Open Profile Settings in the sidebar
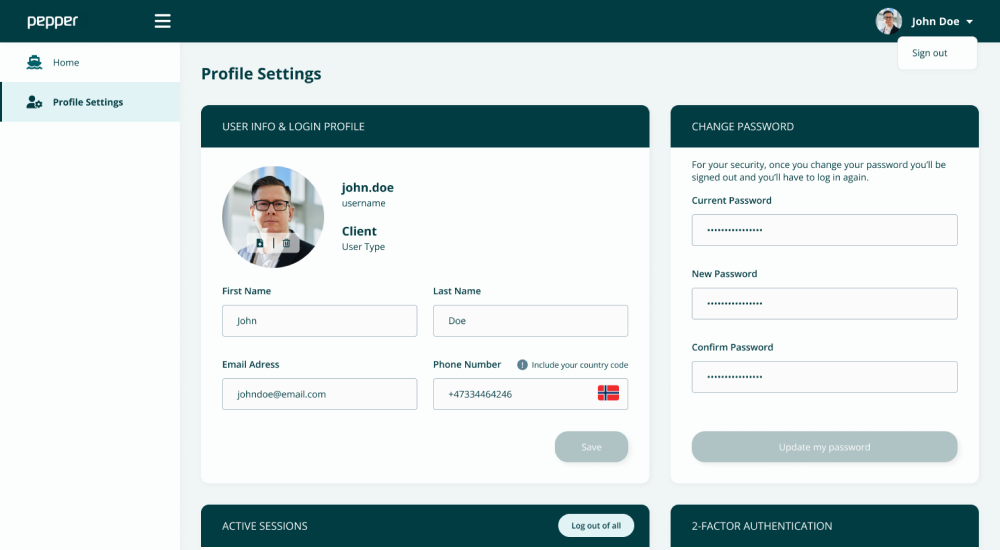This screenshot has width=1000, height=550. coord(90,102)
